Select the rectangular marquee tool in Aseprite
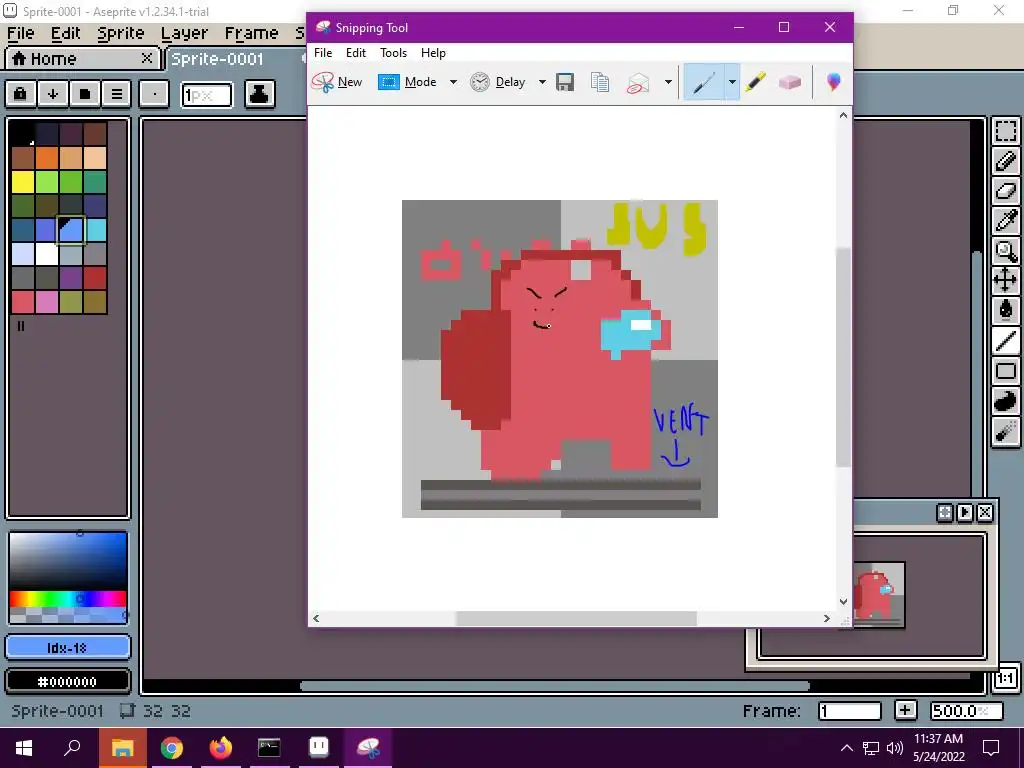The image size is (1024, 768). tap(1006, 131)
